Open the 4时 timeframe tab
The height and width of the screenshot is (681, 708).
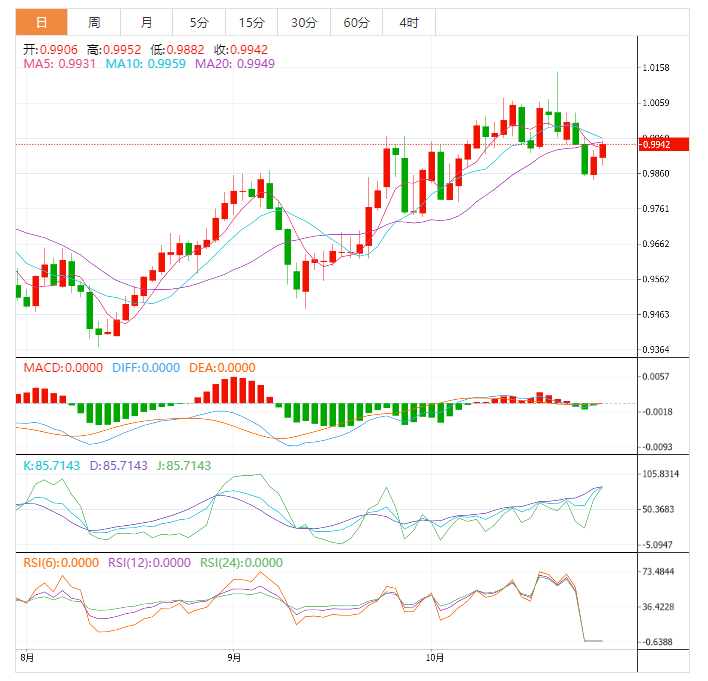[408, 22]
